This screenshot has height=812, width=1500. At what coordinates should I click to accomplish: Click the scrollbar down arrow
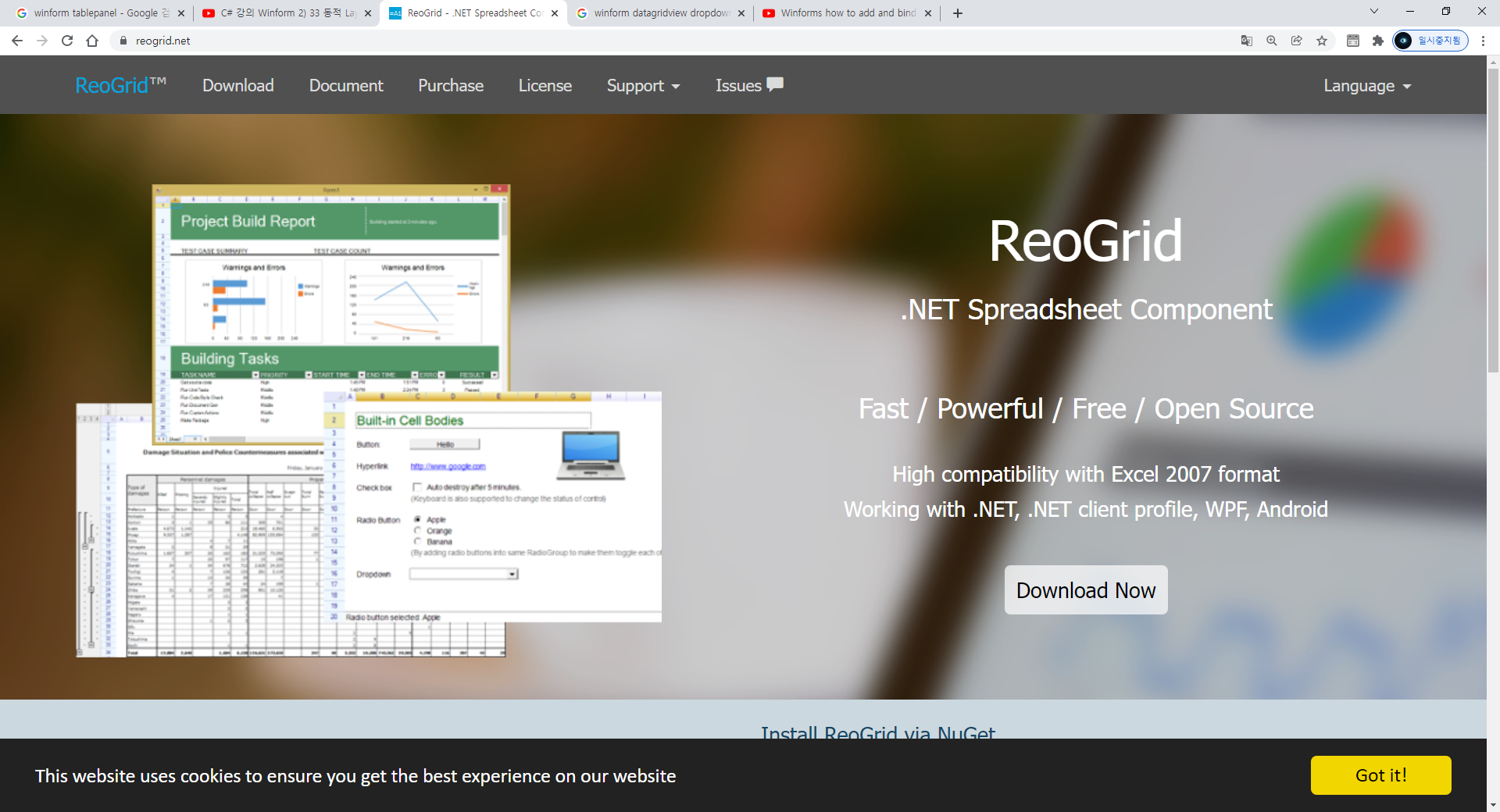pos(1493,804)
